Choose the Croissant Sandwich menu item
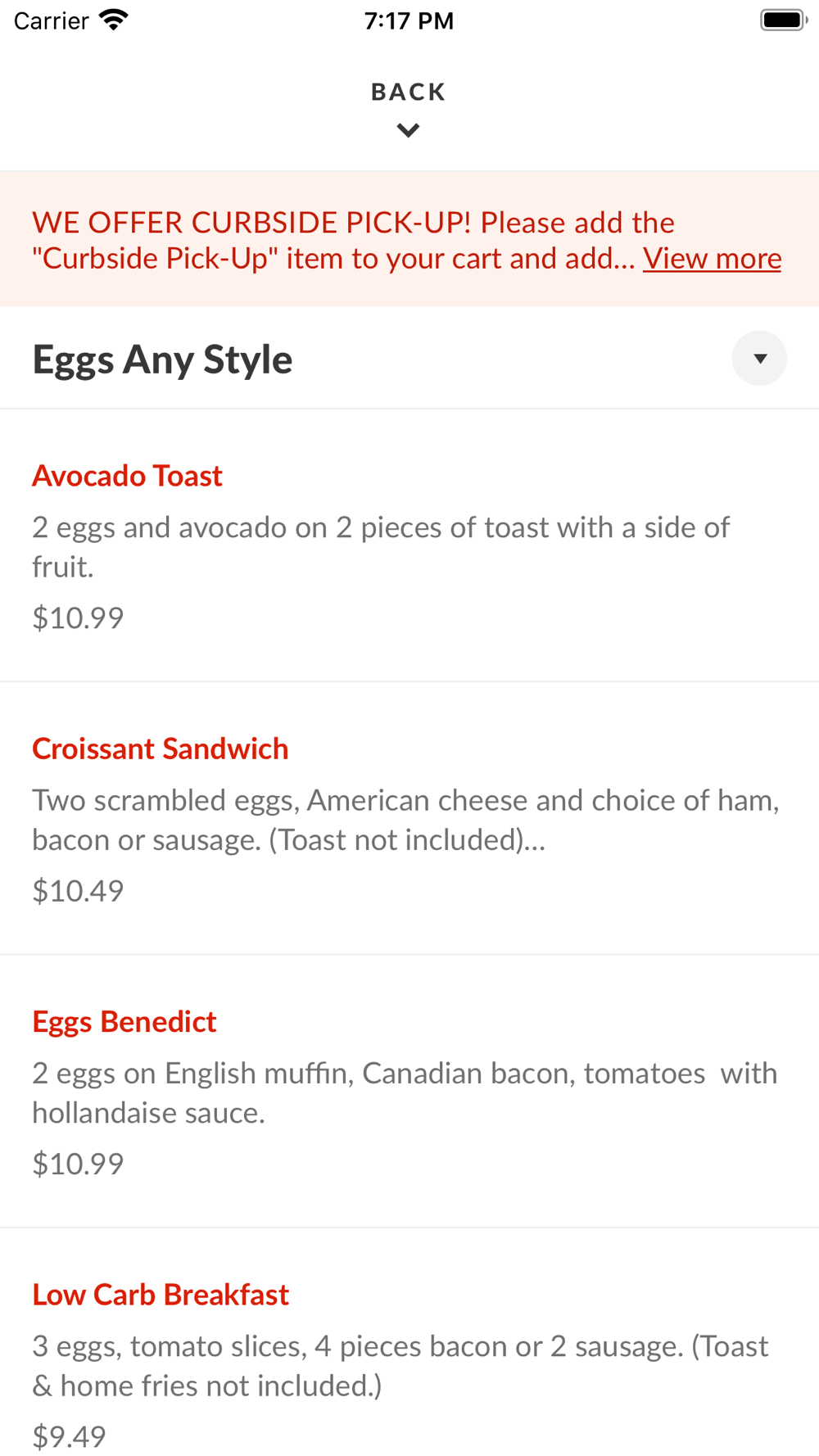The height and width of the screenshot is (1456, 819). (x=160, y=748)
